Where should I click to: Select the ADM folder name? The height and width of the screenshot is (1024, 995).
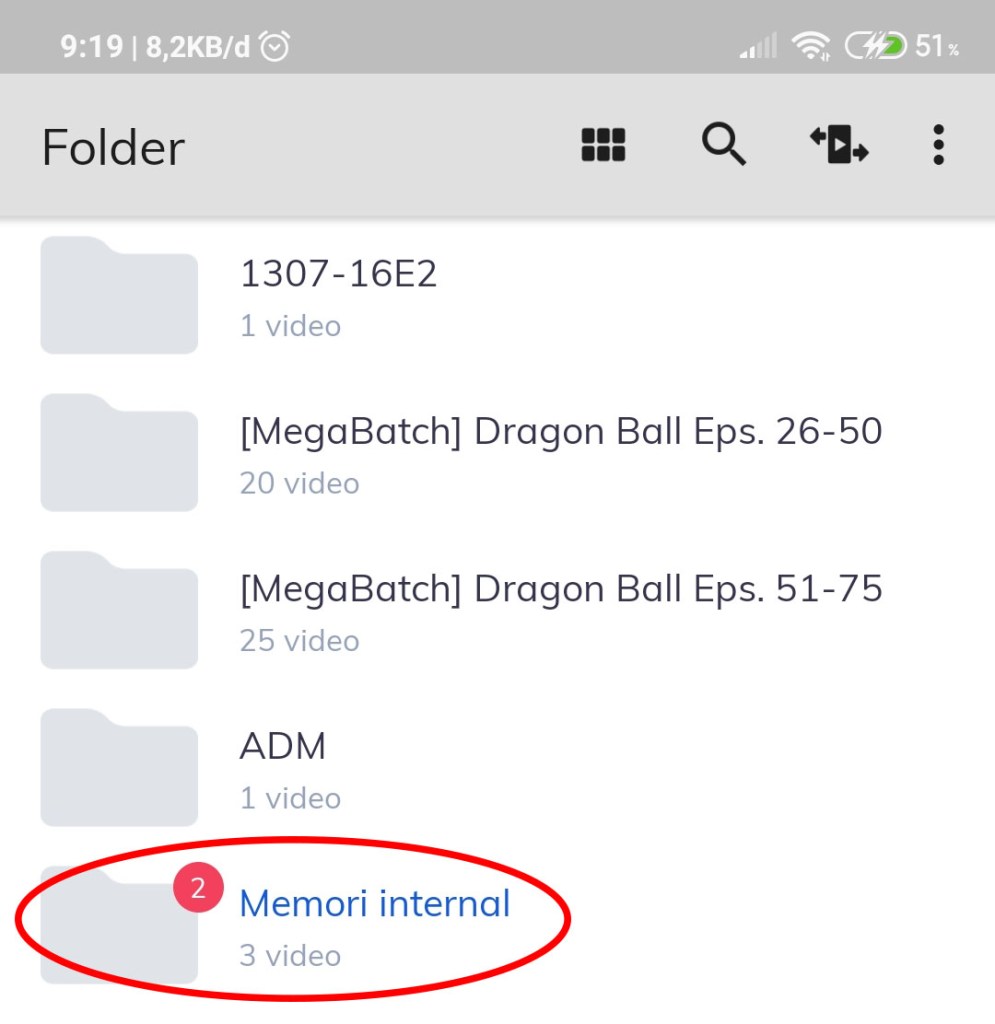[283, 746]
